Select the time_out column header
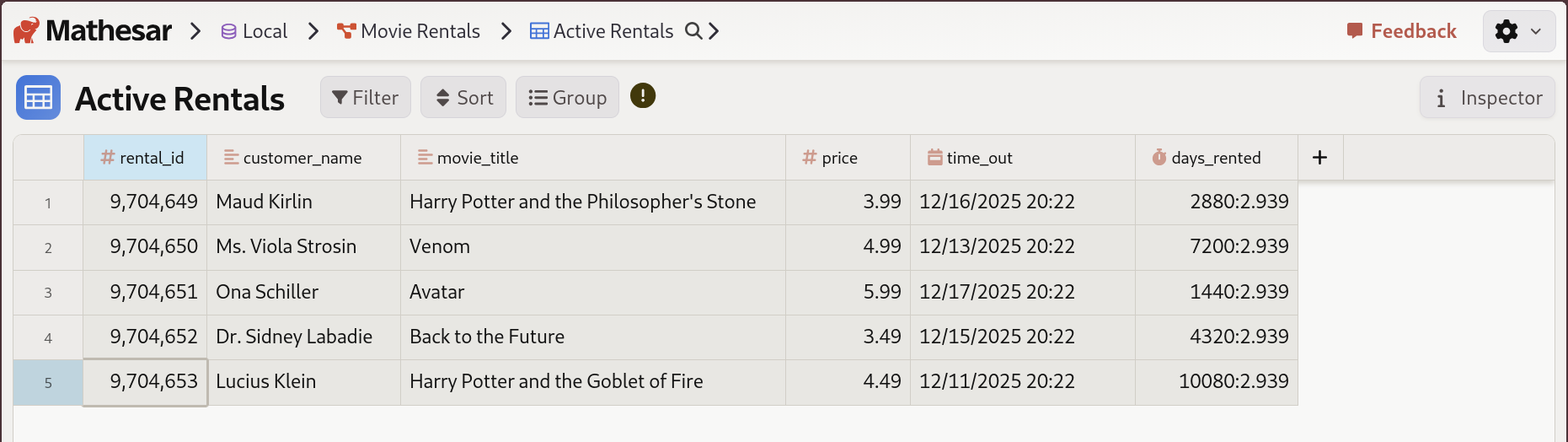The image size is (1568, 442). click(979, 158)
